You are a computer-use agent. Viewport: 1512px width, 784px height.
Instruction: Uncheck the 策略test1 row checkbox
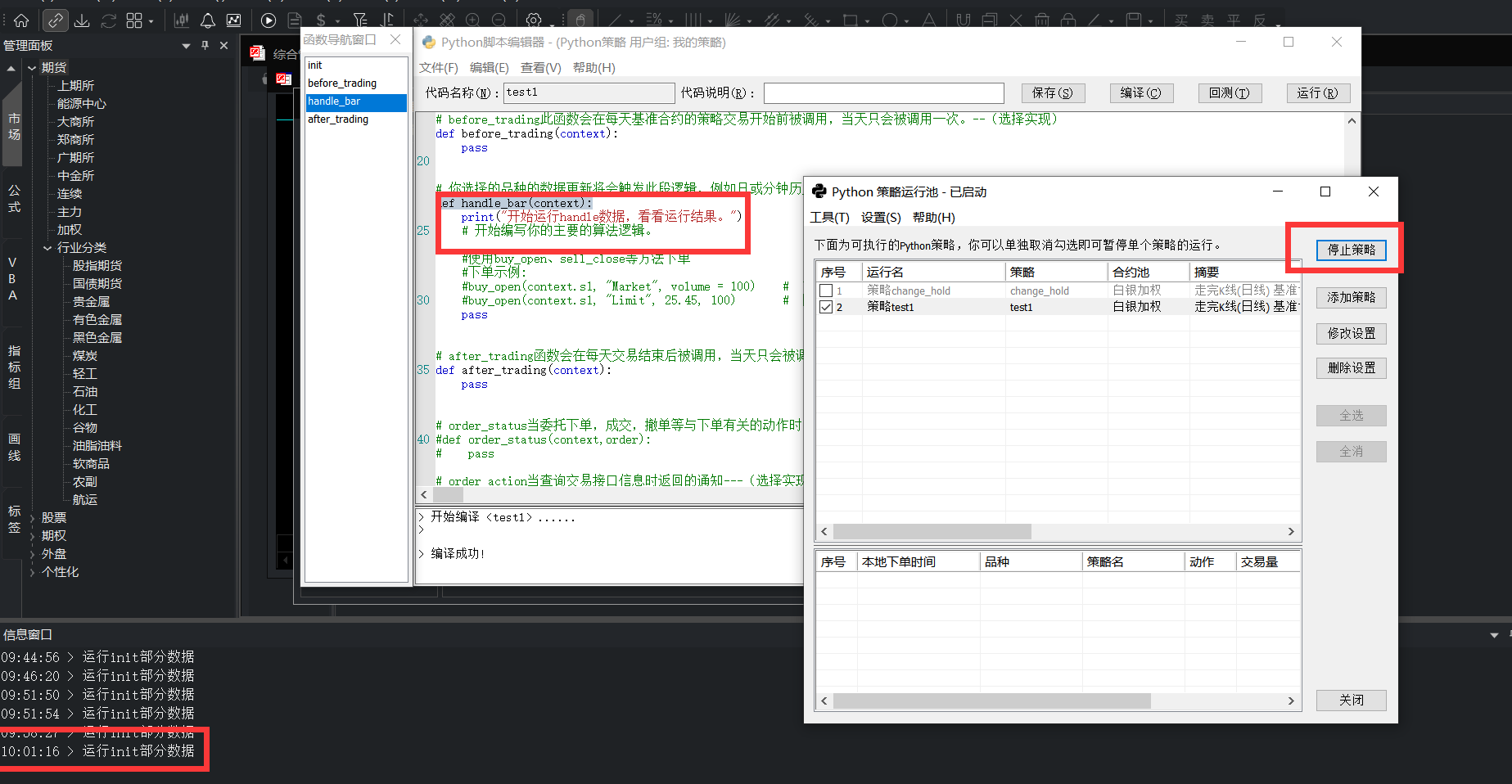[826, 307]
